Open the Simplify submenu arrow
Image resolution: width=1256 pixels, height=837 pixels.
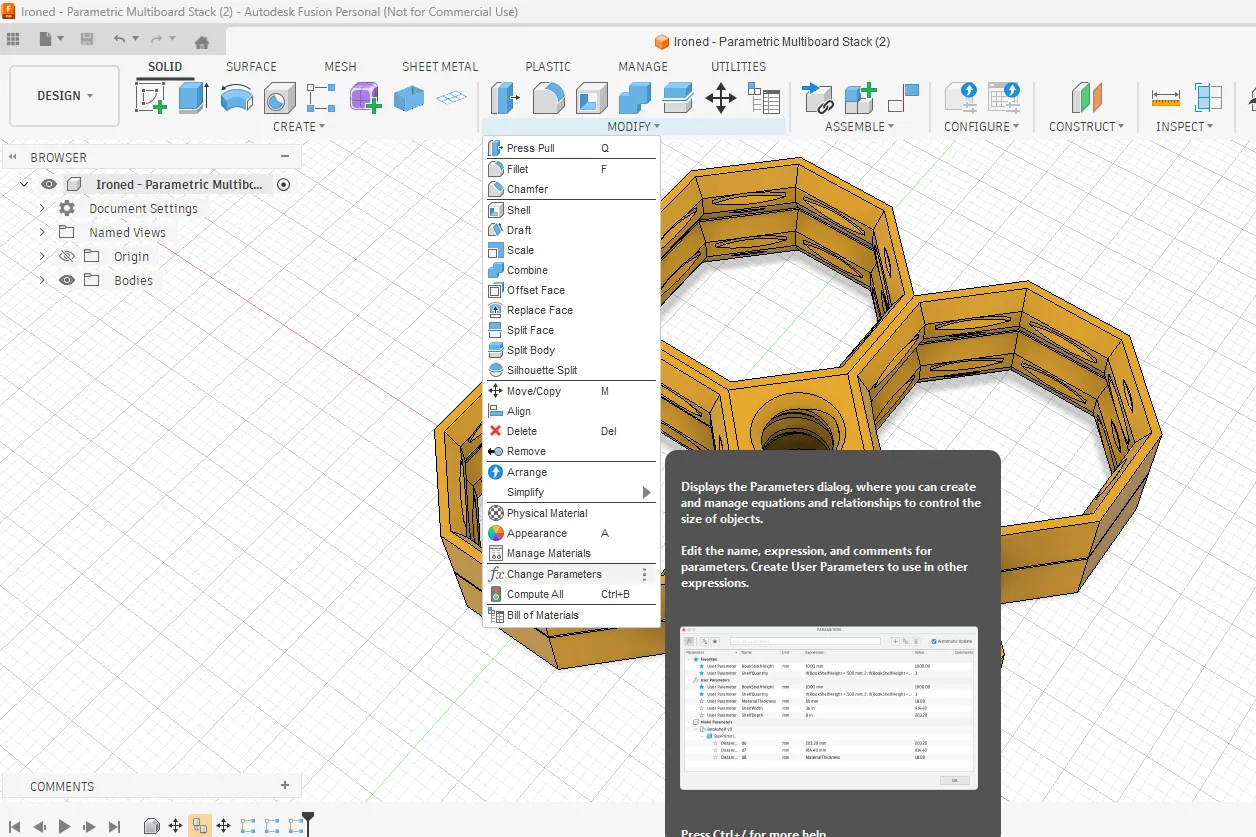[646, 492]
